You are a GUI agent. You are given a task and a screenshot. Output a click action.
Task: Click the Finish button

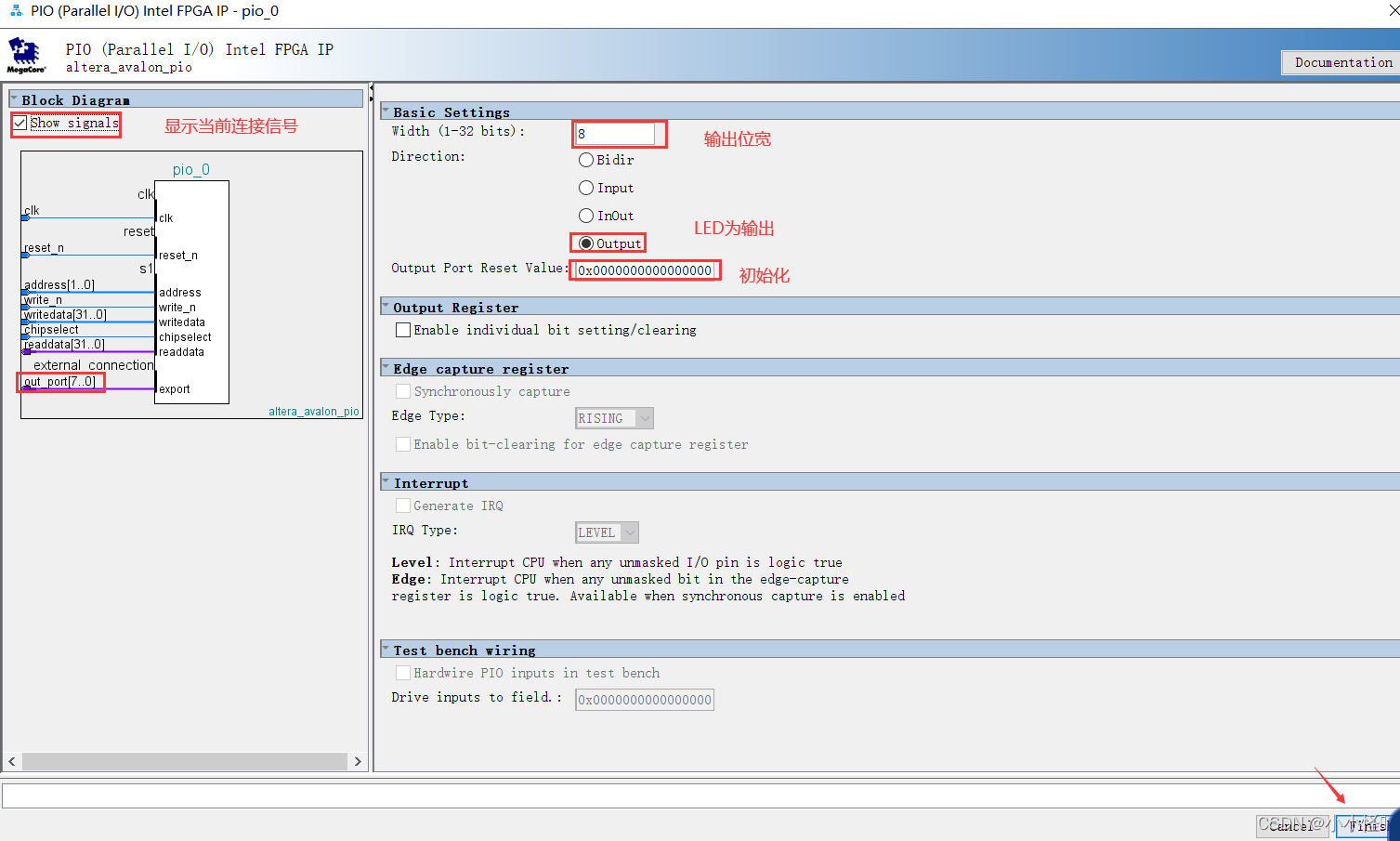tap(1367, 825)
